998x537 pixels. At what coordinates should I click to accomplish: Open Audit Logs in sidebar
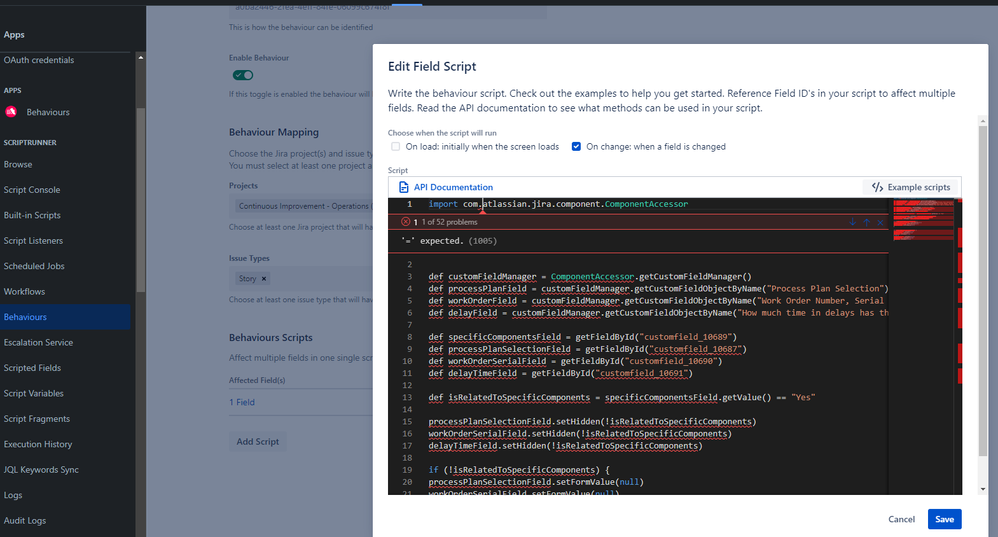[25, 520]
